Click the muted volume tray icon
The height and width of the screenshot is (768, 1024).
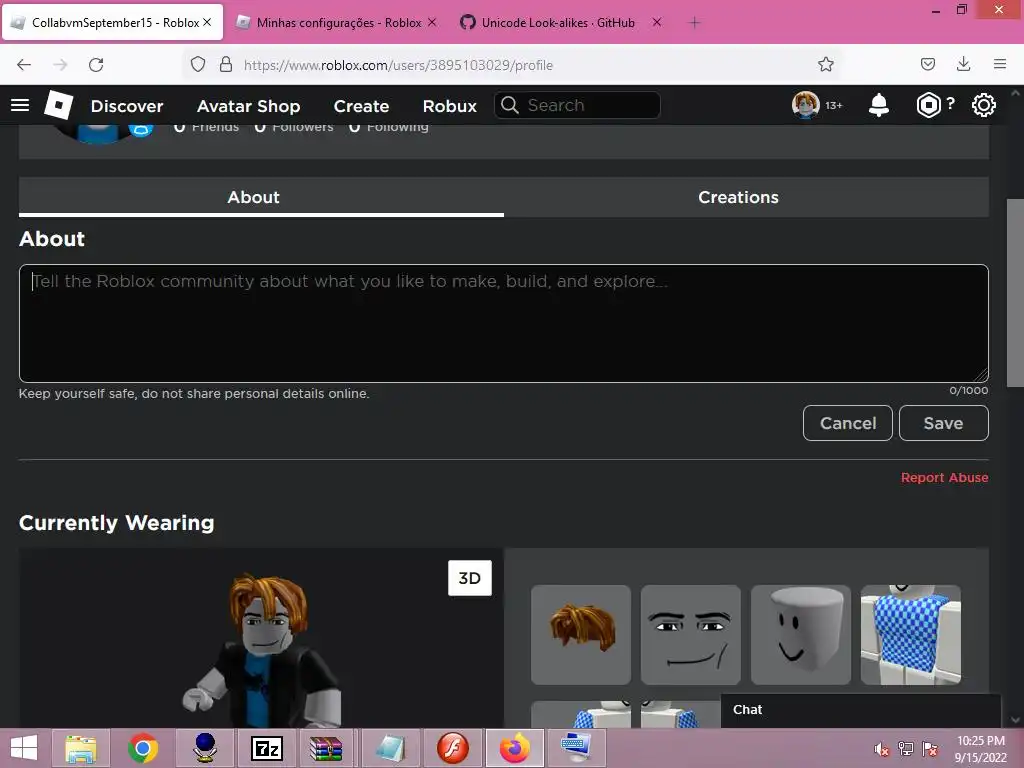882,749
